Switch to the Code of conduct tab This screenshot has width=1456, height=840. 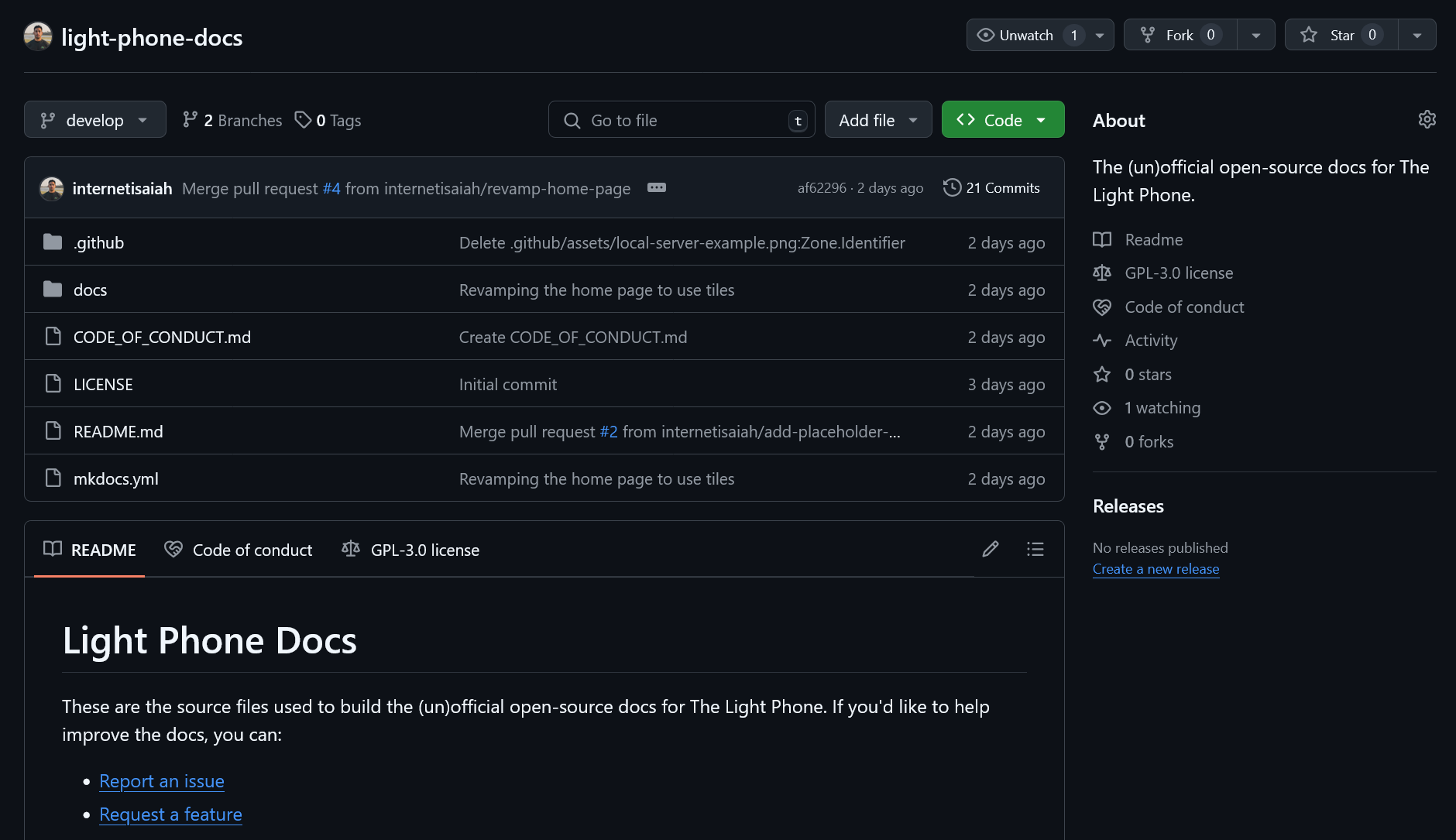point(239,550)
